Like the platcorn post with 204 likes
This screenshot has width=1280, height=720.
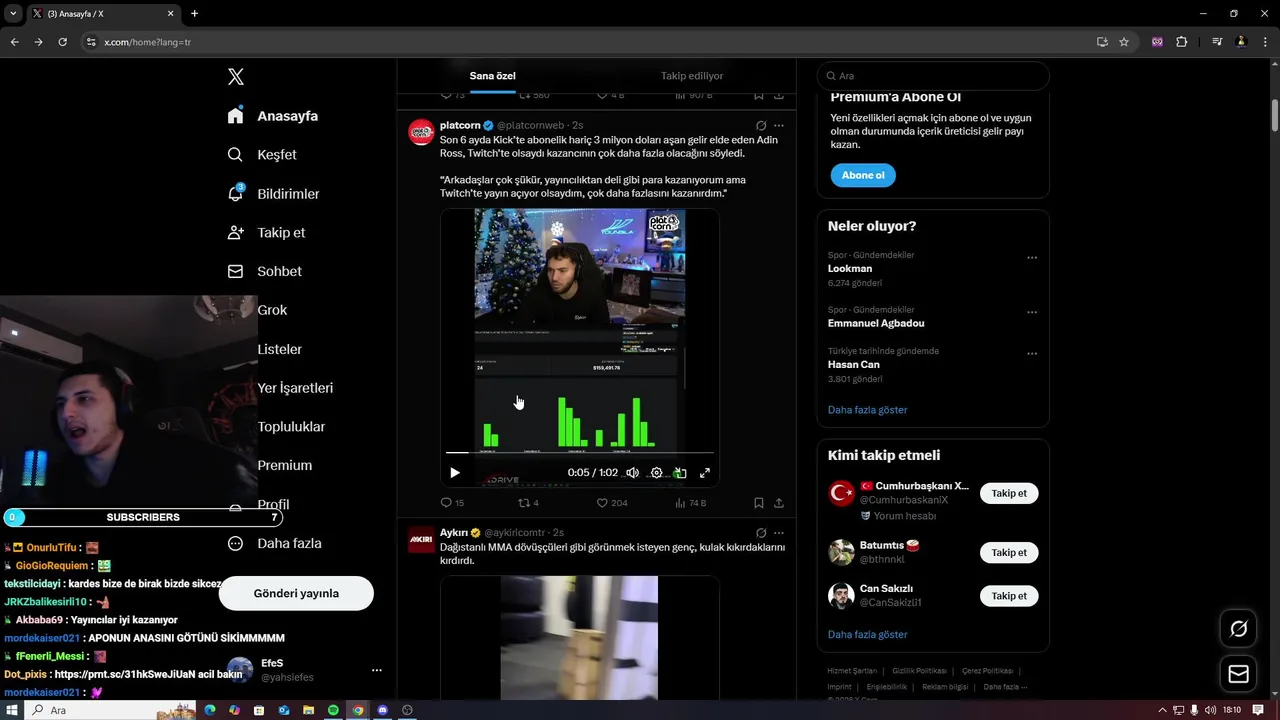(x=612, y=503)
